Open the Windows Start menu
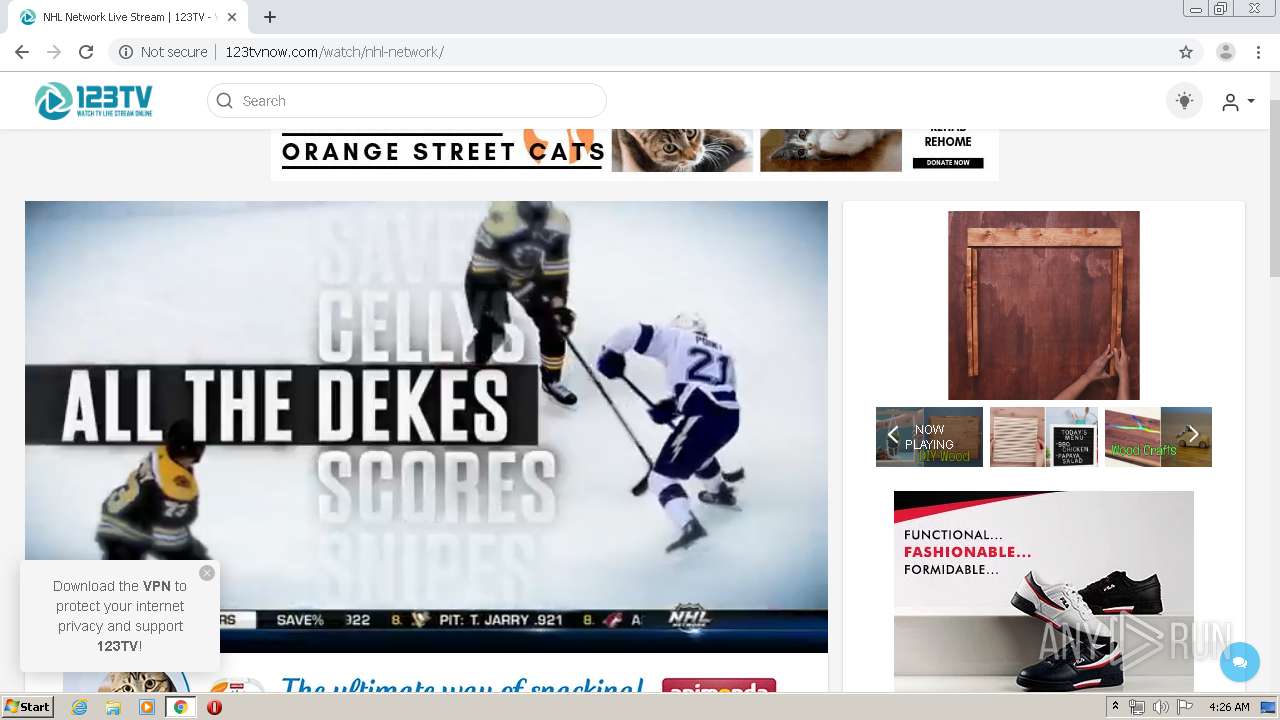The width and height of the screenshot is (1280, 720). click(28, 707)
